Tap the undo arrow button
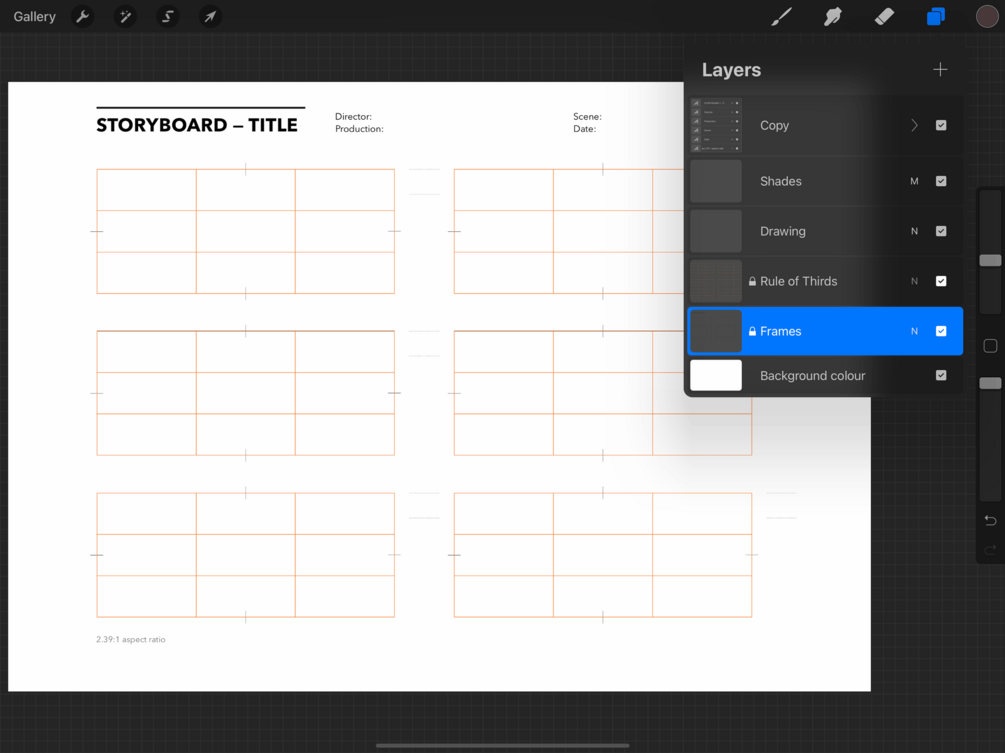Screen dimensions: 1005x753 point(990,520)
